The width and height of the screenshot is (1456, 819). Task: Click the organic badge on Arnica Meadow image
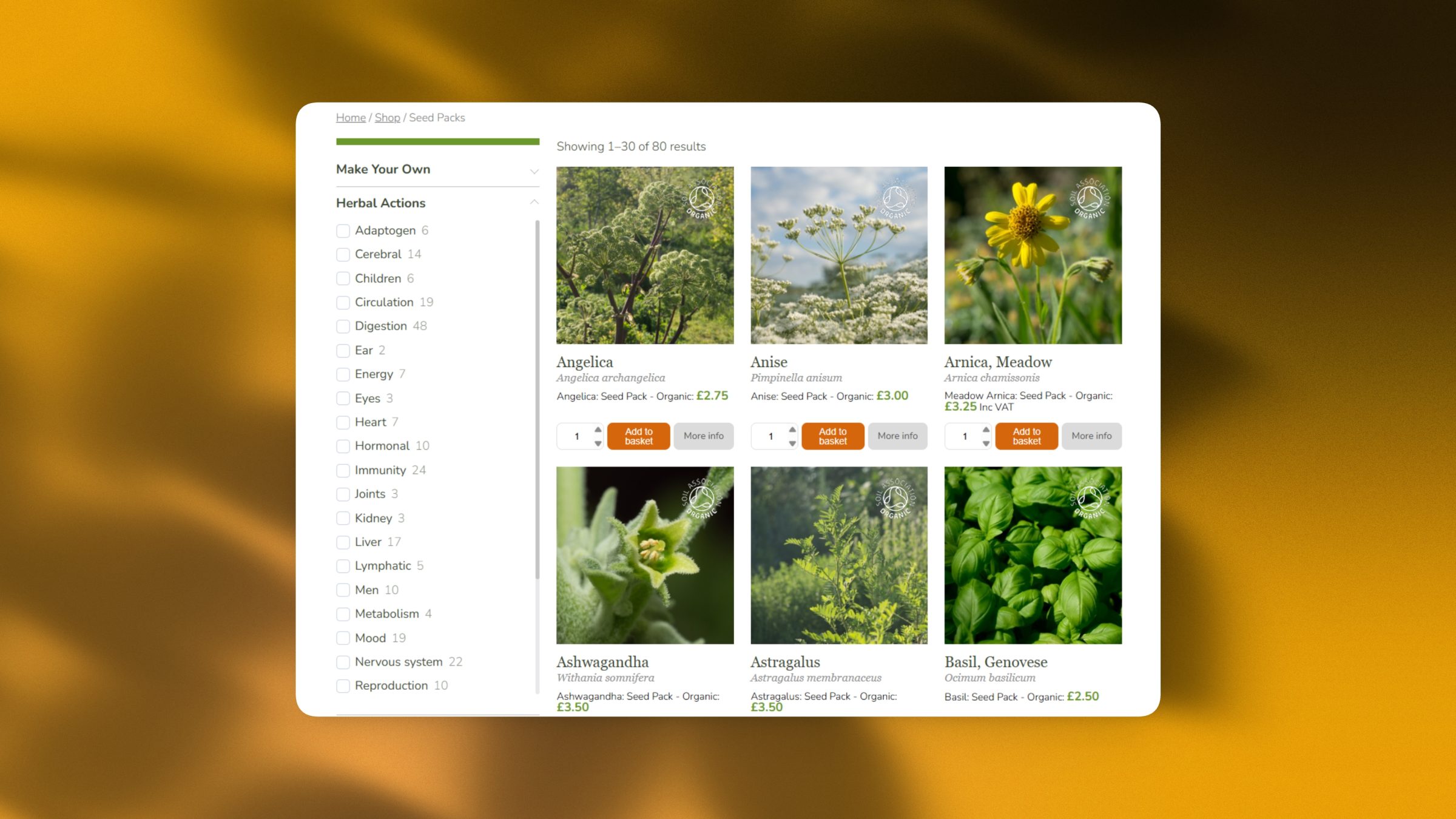tap(1090, 200)
